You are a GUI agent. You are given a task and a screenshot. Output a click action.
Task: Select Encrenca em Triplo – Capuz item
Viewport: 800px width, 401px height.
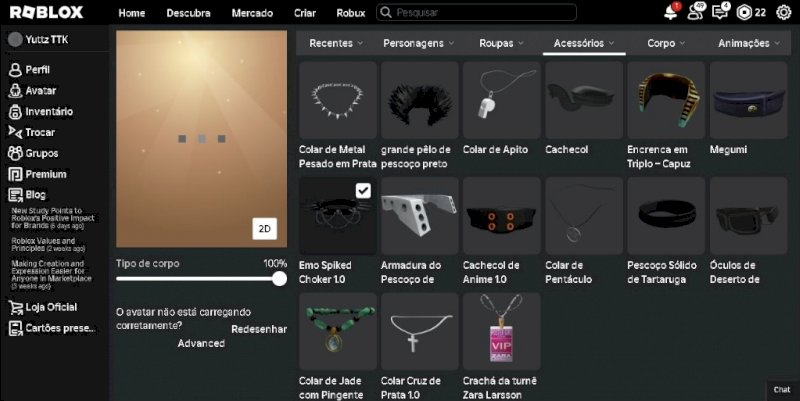click(666, 100)
